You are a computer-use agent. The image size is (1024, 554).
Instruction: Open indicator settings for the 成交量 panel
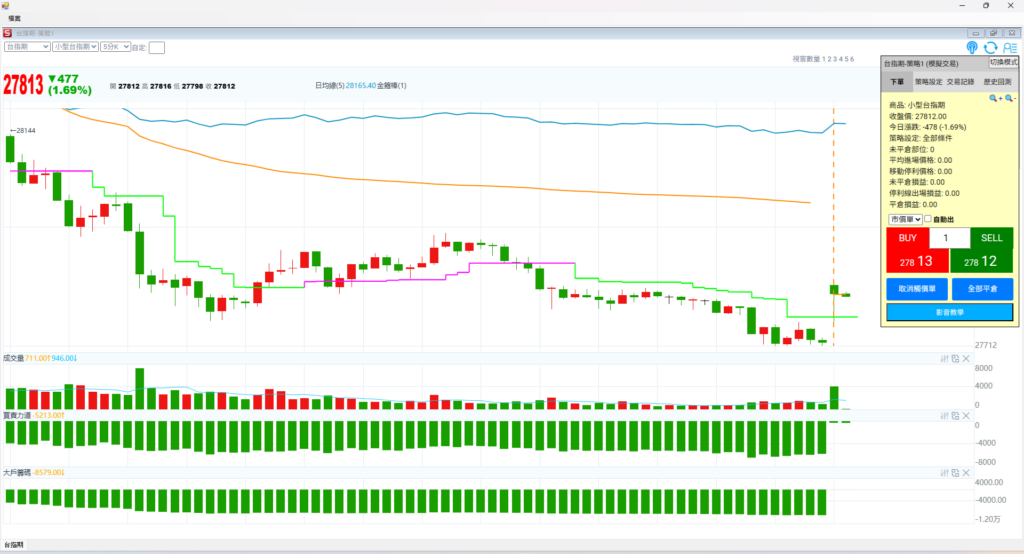pyautogui.click(x=944, y=358)
